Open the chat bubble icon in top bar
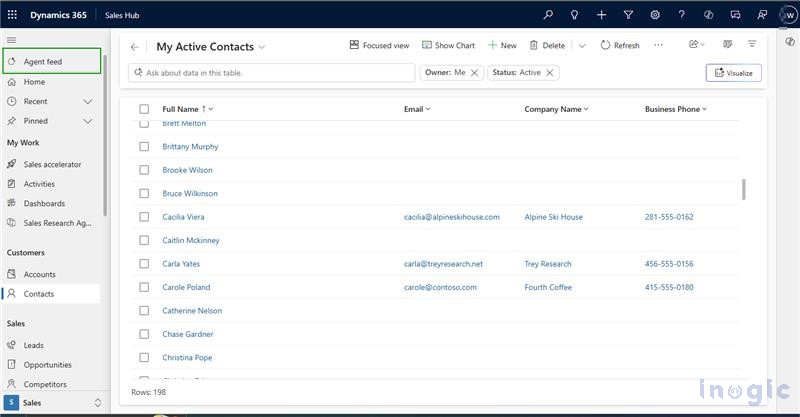The height and width of the screenshot is (417, 800). click(x=735, y=15)
